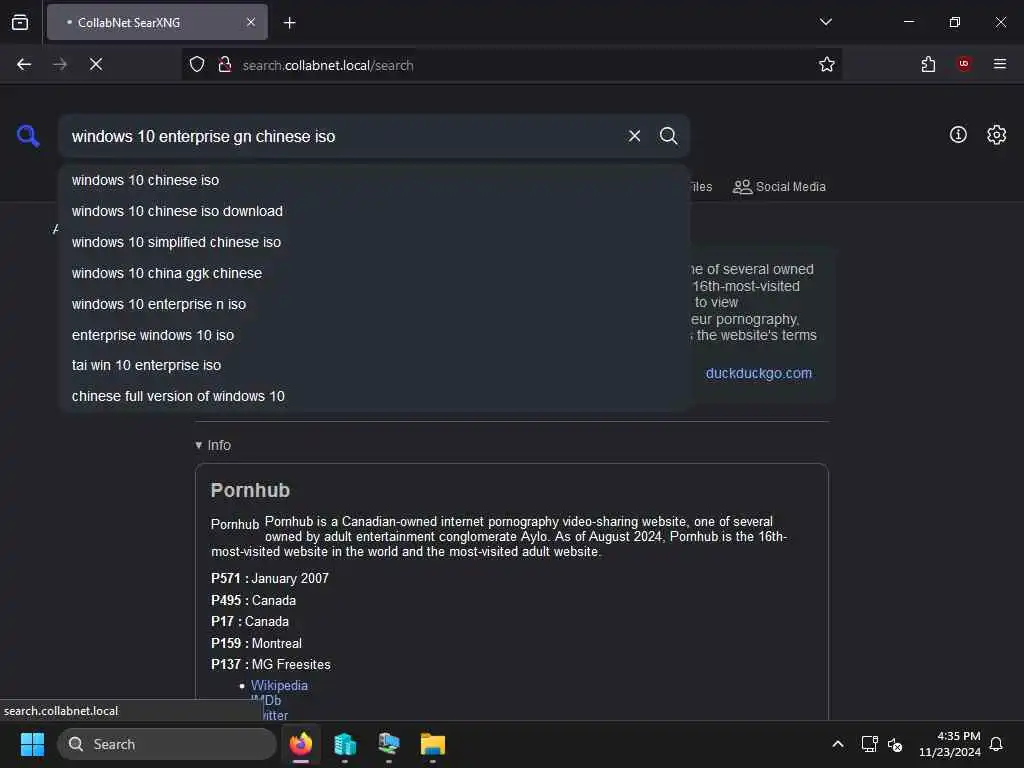Open the Firefox extensions puzzle icon
1024x768 pixels.
[x=928, y=65]
